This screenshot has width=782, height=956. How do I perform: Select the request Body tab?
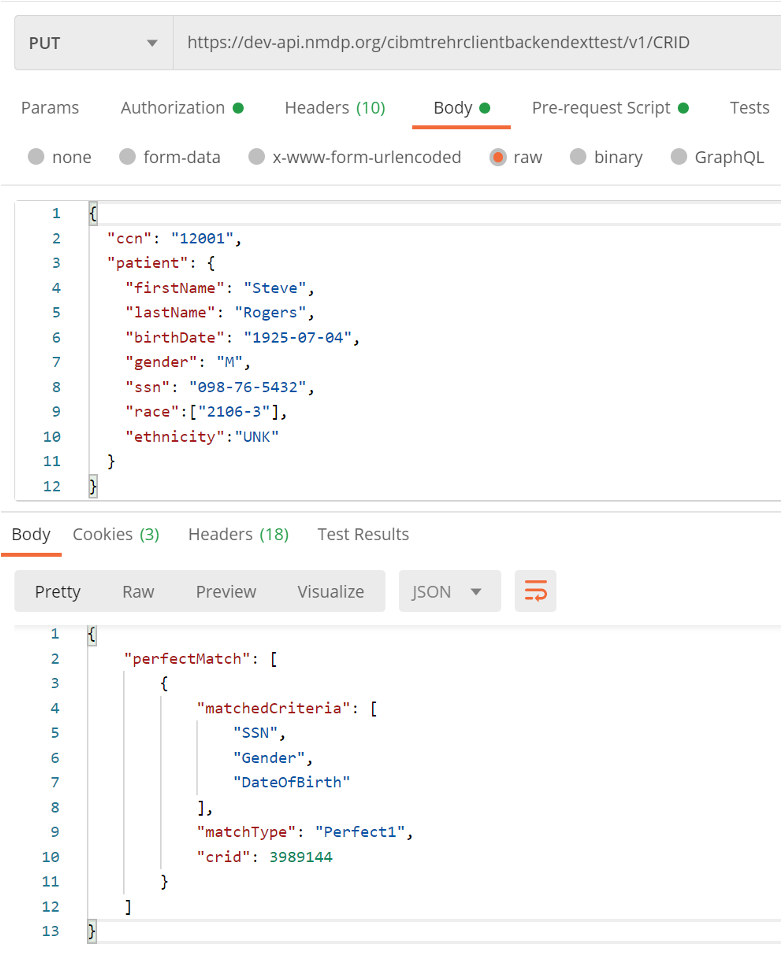pos(461,108)
